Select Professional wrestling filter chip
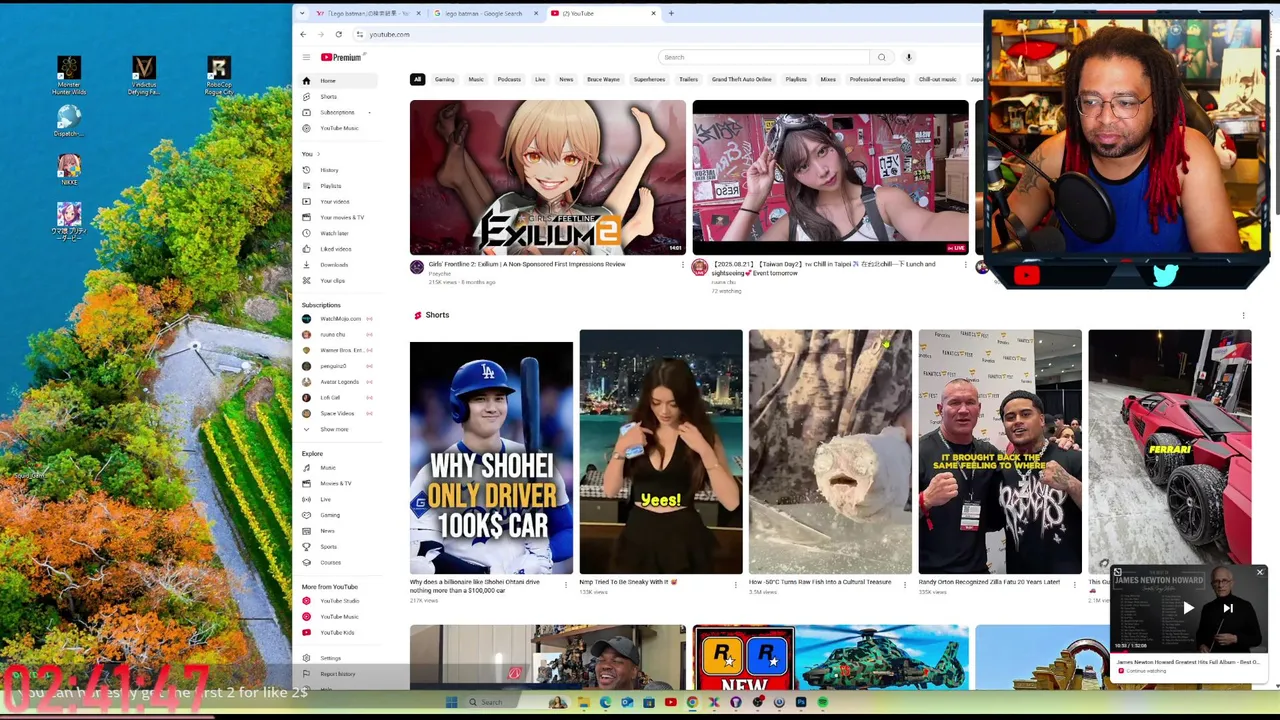 [x=877, y=79]
